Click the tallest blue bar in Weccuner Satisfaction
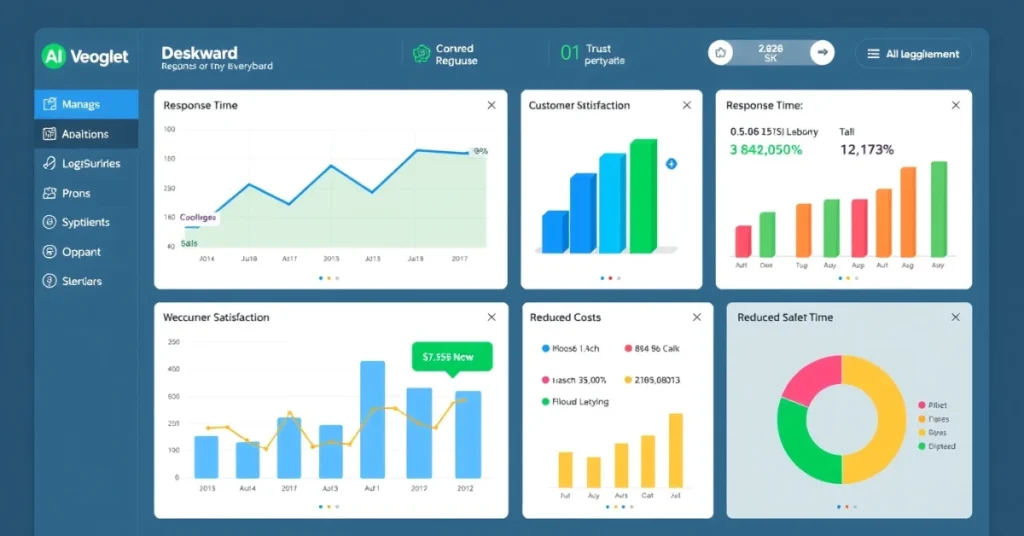This screenshot has height=536, width=1024. pyautogui.click(x=372, y=418)
